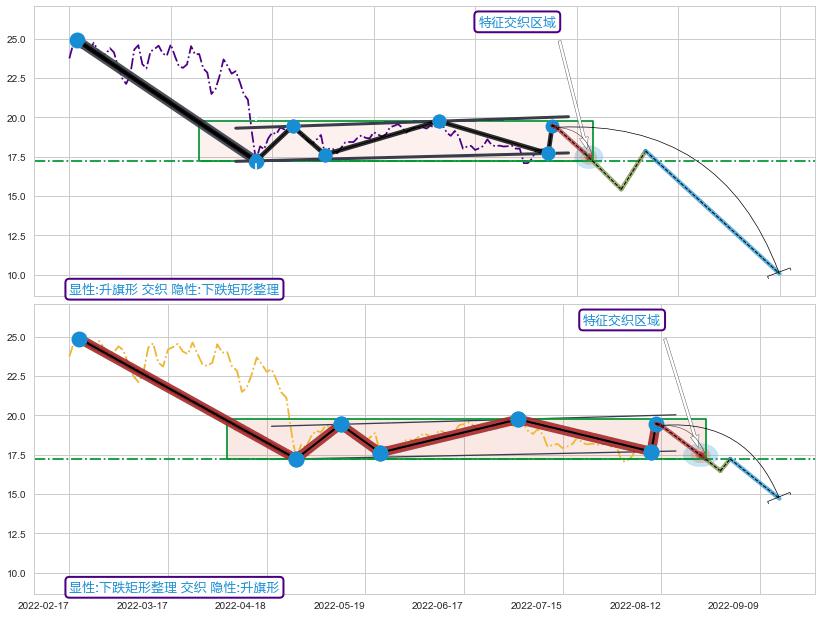Screen dimensions: 822x617
Task: Click the highest blue marker inside bottom chart's green rectangle
Action: pyautogui.click(x=518, y=419)
